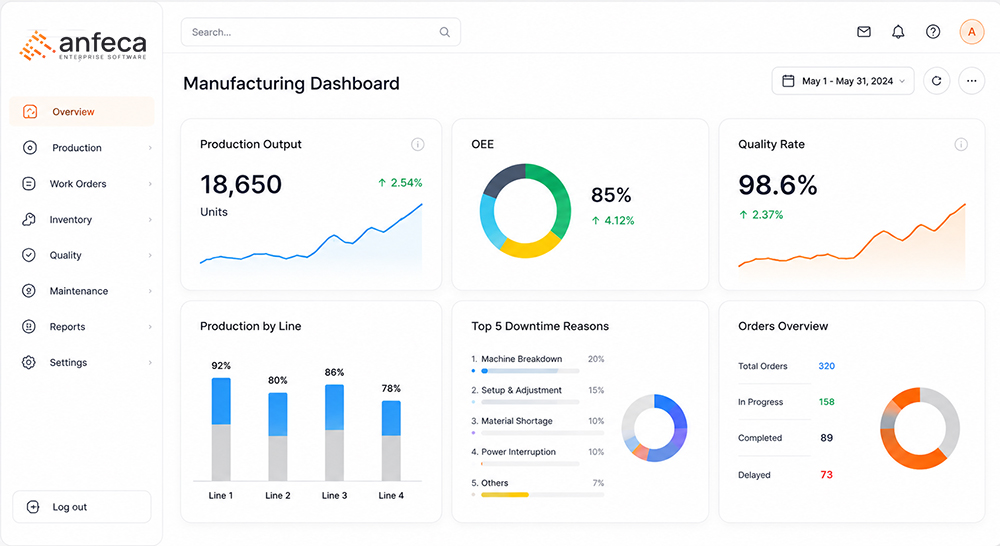Image resolution: width=1000 pixels, height=546 pixels.
Task: Open notifications bell icon
Action: [898, 31]
